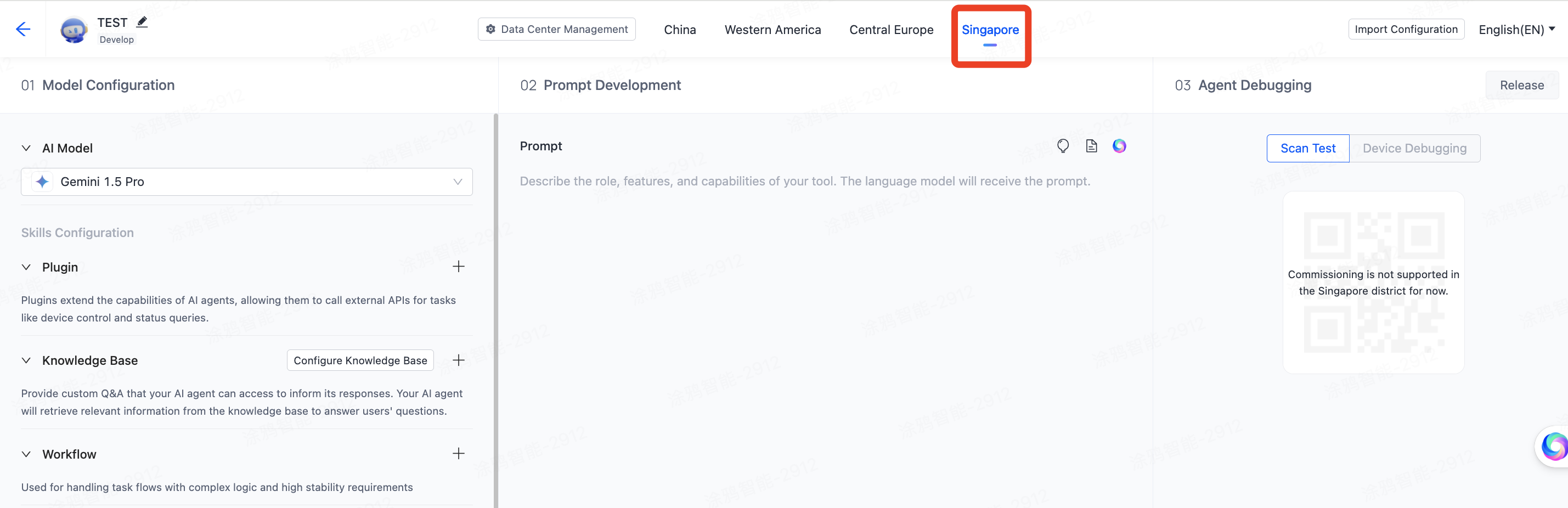Edit the TEST agent name pencil icon

[142, 22]
